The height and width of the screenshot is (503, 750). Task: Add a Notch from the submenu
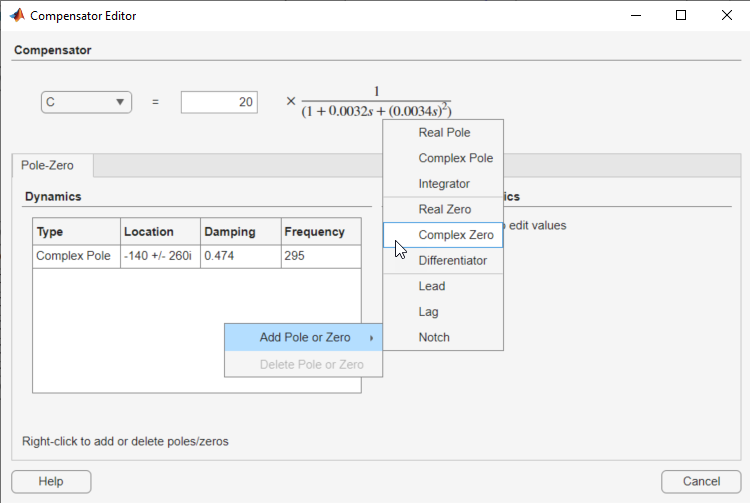434,338
